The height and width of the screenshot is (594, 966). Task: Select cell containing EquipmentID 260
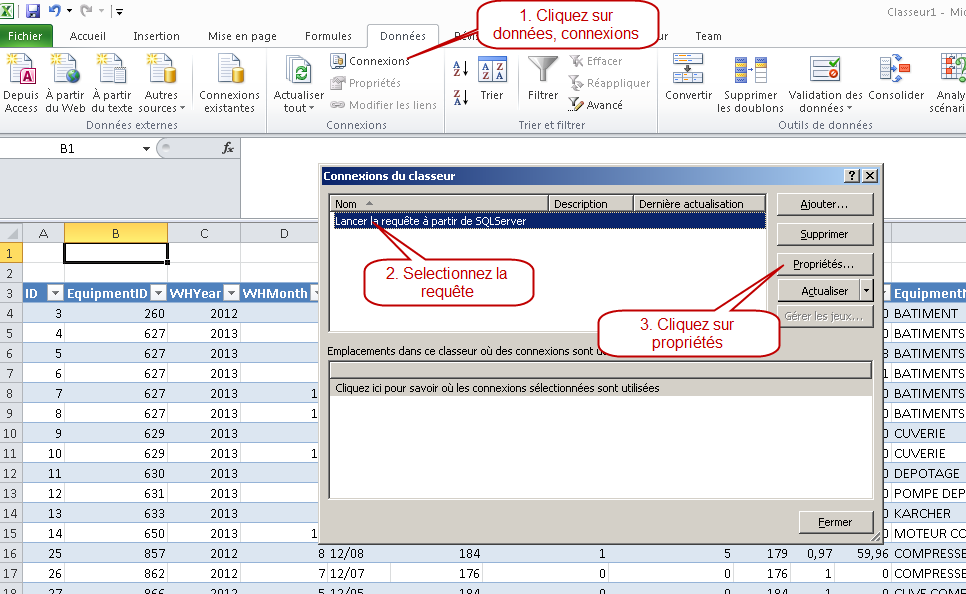116,314
